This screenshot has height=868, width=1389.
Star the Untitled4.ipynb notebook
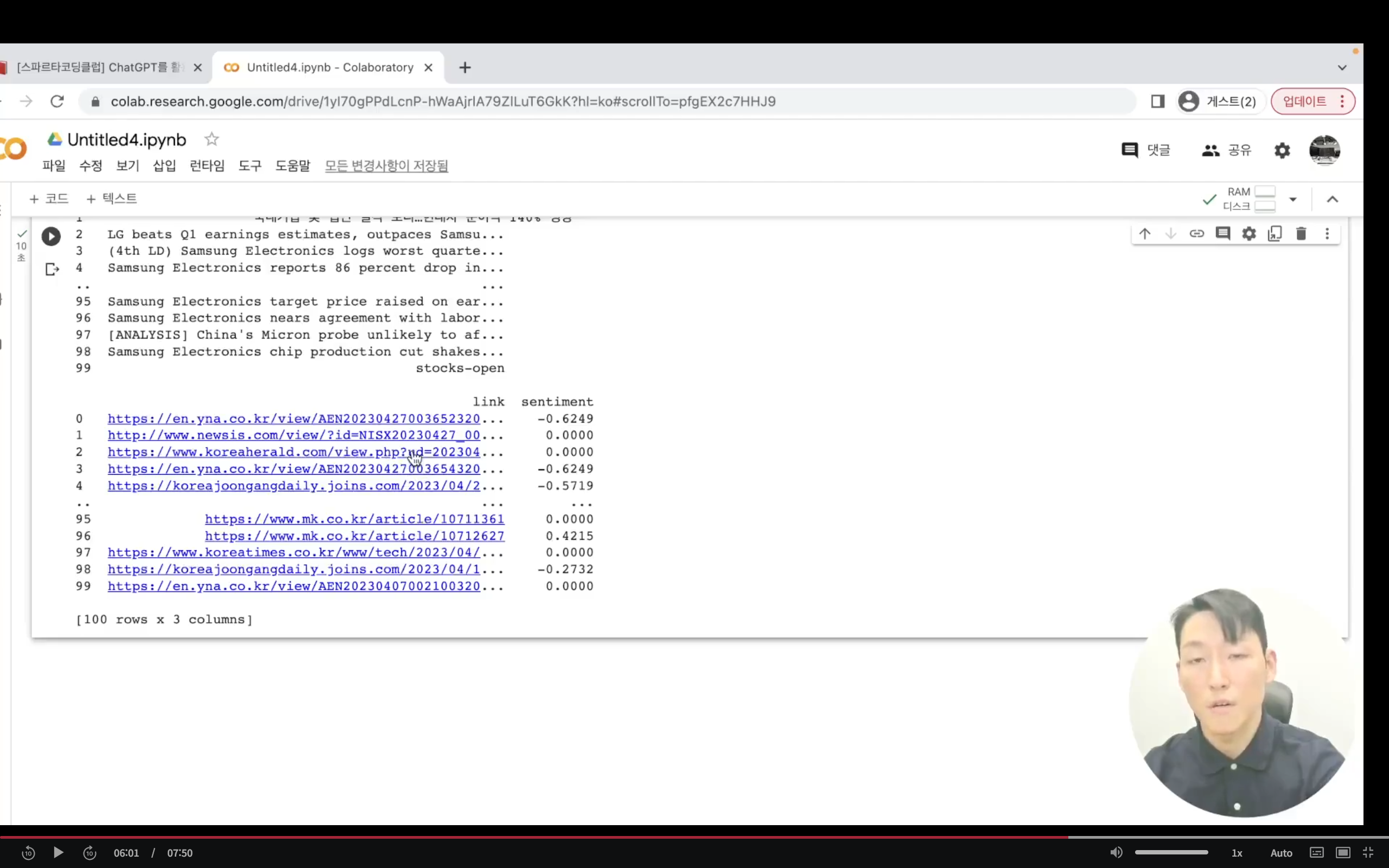point(212,139)
